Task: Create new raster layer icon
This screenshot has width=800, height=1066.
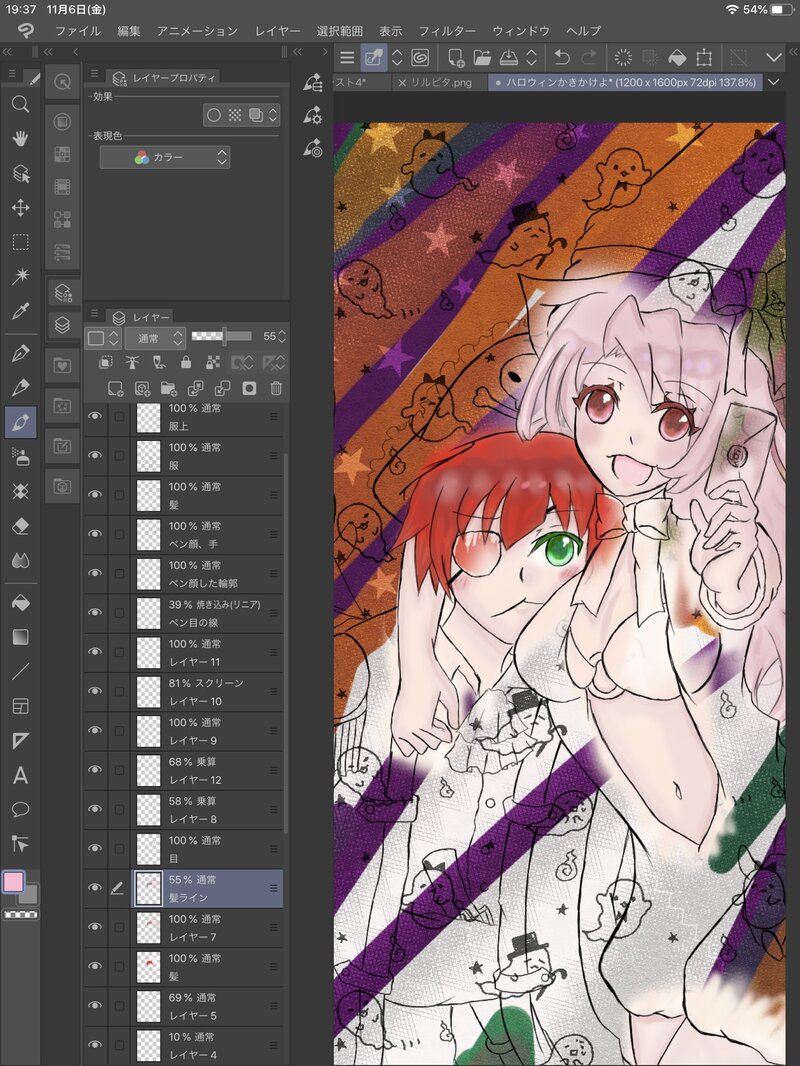Action: 116,388
